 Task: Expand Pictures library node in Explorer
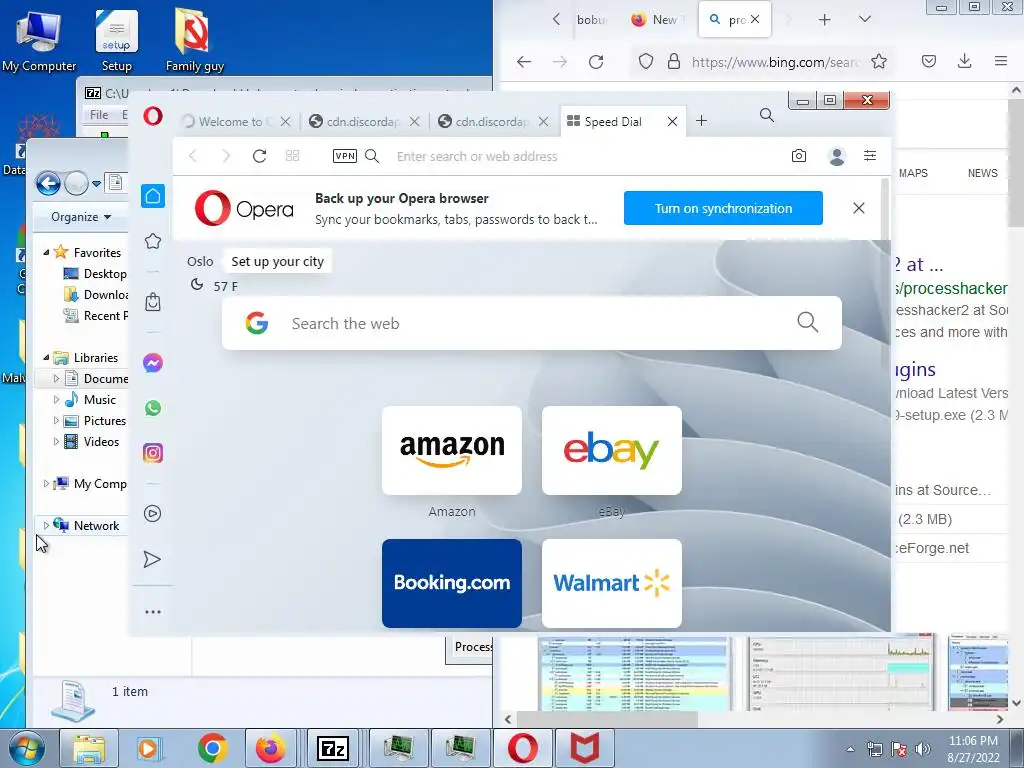coord(56,421)
